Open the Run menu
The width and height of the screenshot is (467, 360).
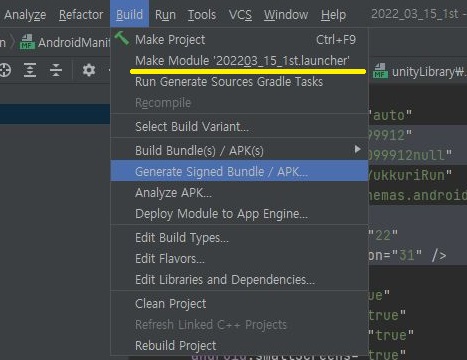pos(165,15)
